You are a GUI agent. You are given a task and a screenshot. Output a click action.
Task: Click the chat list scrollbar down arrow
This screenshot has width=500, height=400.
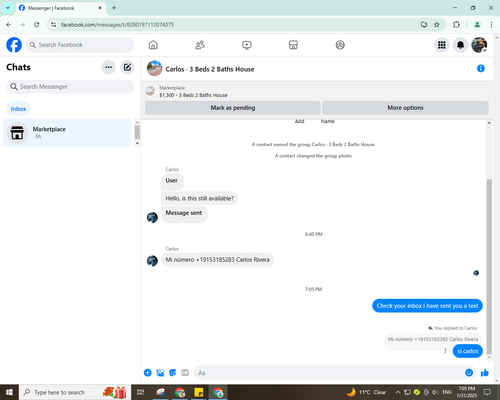point(137,143)
